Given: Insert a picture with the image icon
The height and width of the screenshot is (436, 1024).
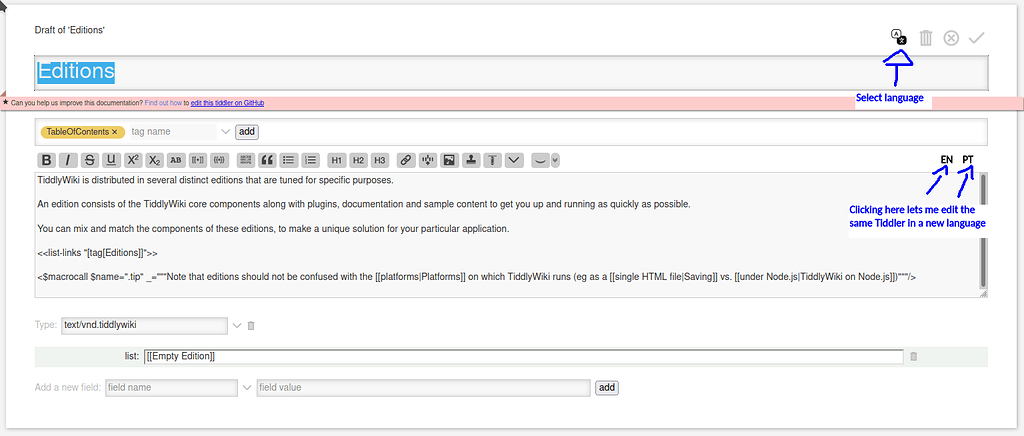Looking at the screenshot, I should (449, 160).
